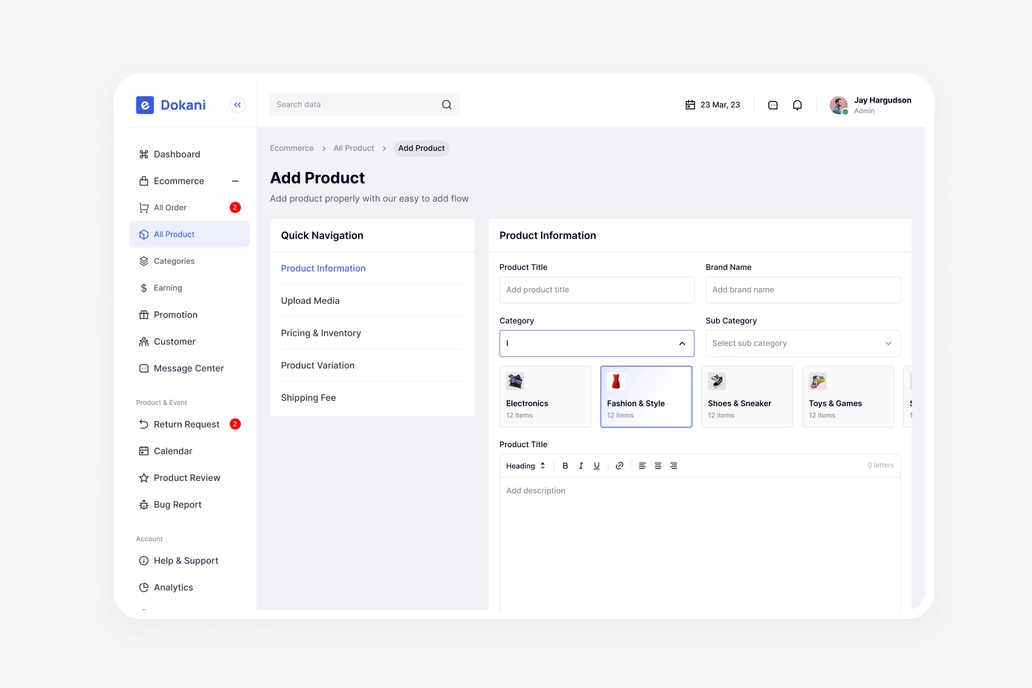
Task: Click the Categories layers icon
Action: (143, 261)
